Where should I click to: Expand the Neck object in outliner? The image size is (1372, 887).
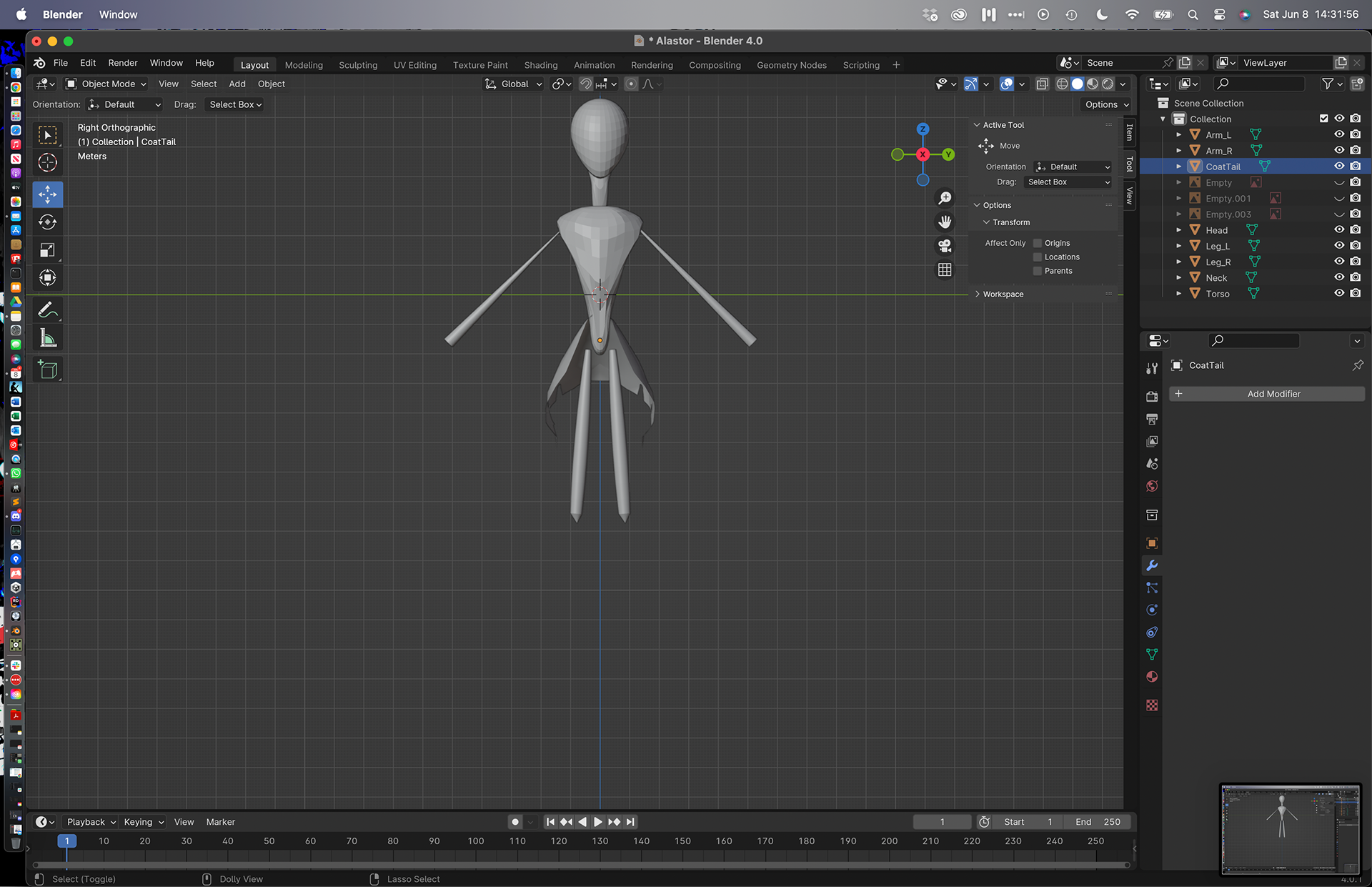(1178, 277)
